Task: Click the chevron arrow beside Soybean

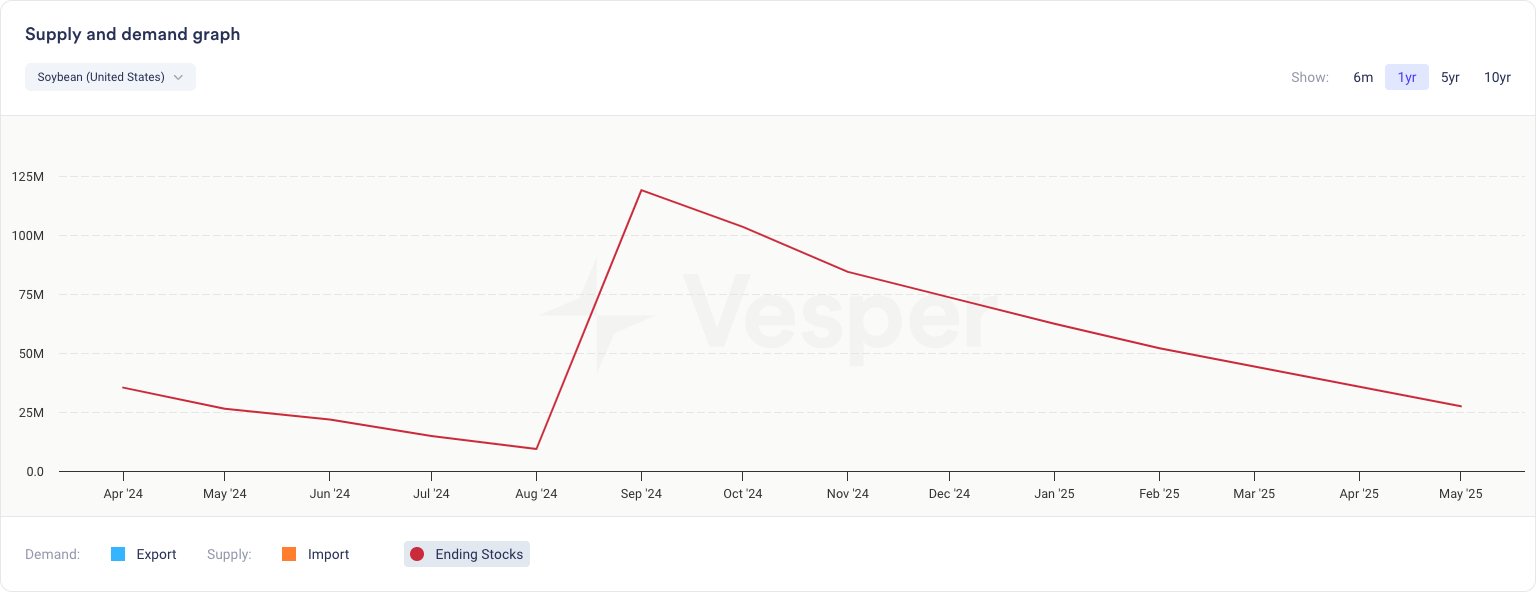Action: point(178,77)
